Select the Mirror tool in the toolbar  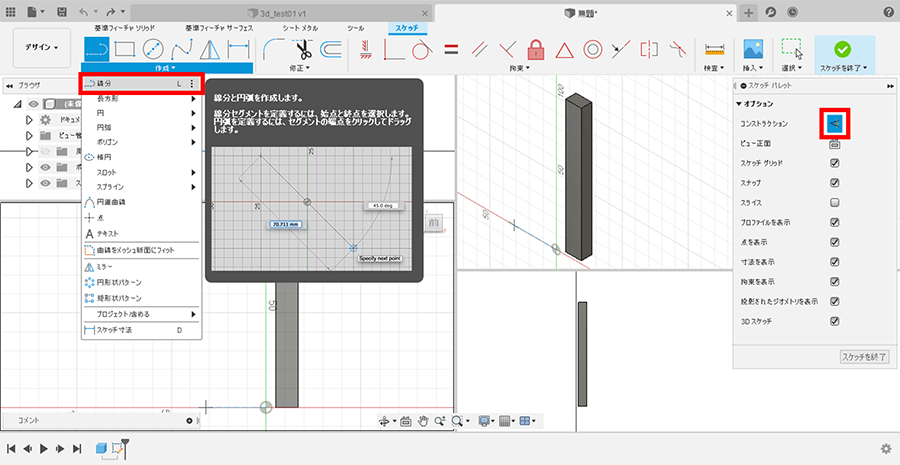210,49
